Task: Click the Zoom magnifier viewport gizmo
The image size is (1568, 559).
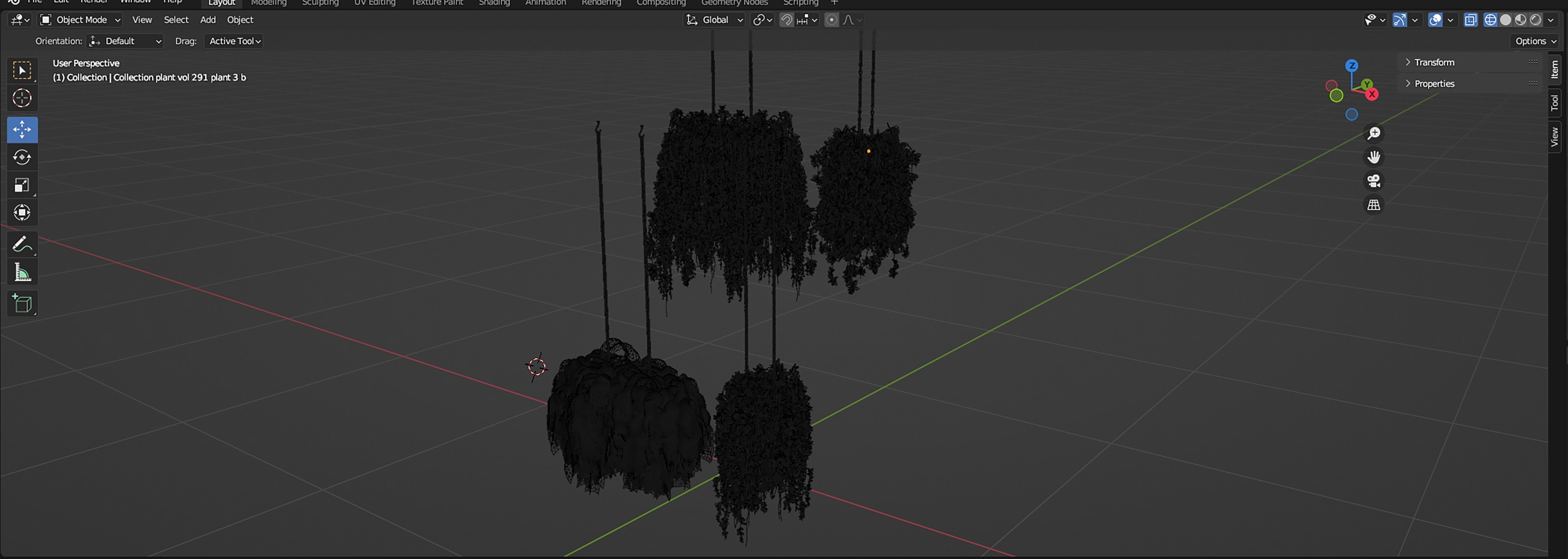Action: 1373,133
